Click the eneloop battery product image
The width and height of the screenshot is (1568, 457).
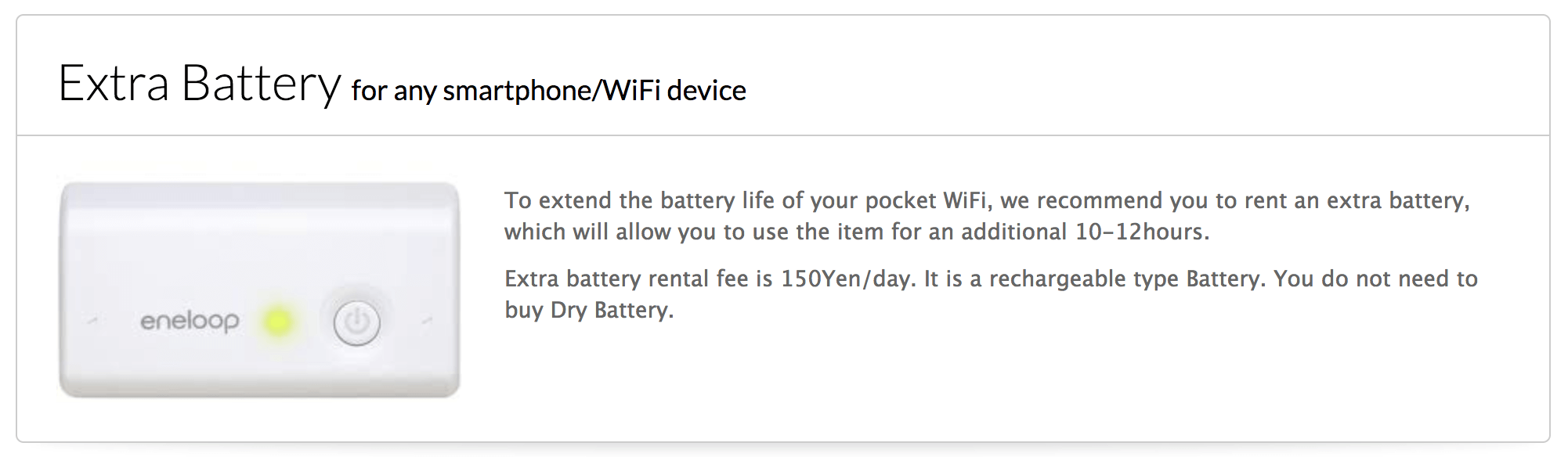pyautogui.click(x=259, y=290)
